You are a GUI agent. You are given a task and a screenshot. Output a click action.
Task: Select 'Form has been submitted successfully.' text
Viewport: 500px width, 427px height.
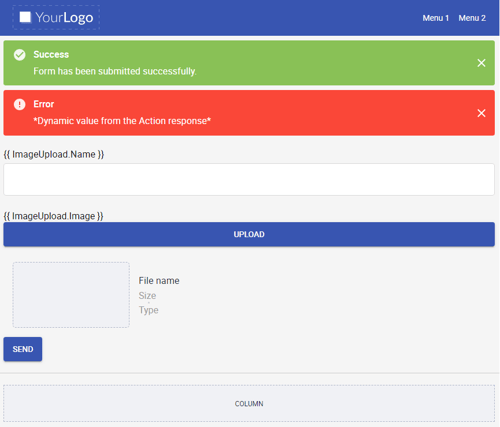point(115,71)
